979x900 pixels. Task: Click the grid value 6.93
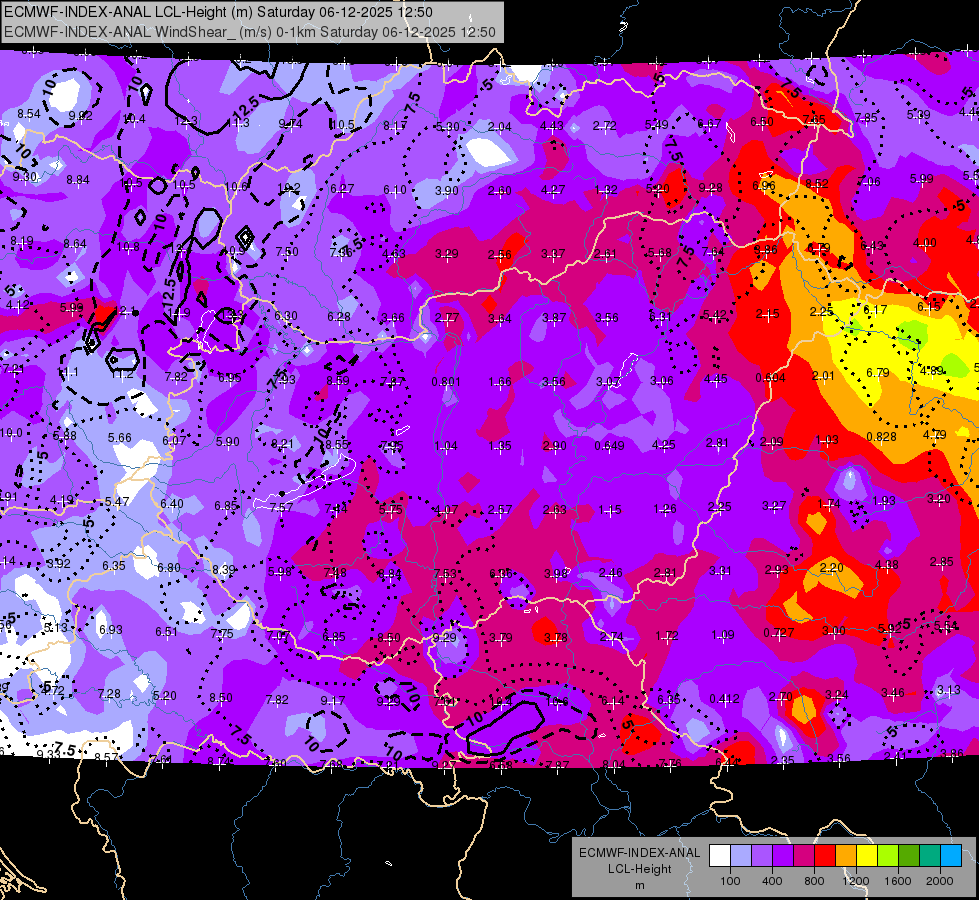111,630
